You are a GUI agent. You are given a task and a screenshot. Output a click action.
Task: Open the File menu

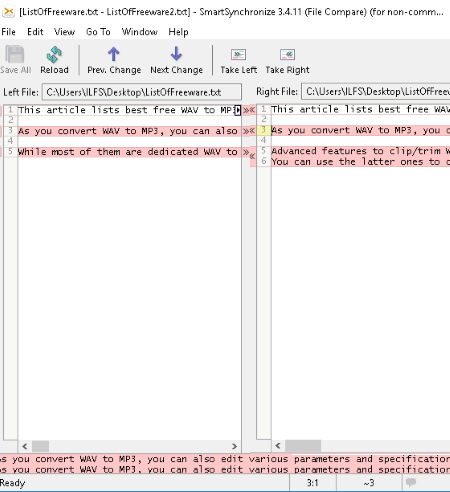[8, 32]
